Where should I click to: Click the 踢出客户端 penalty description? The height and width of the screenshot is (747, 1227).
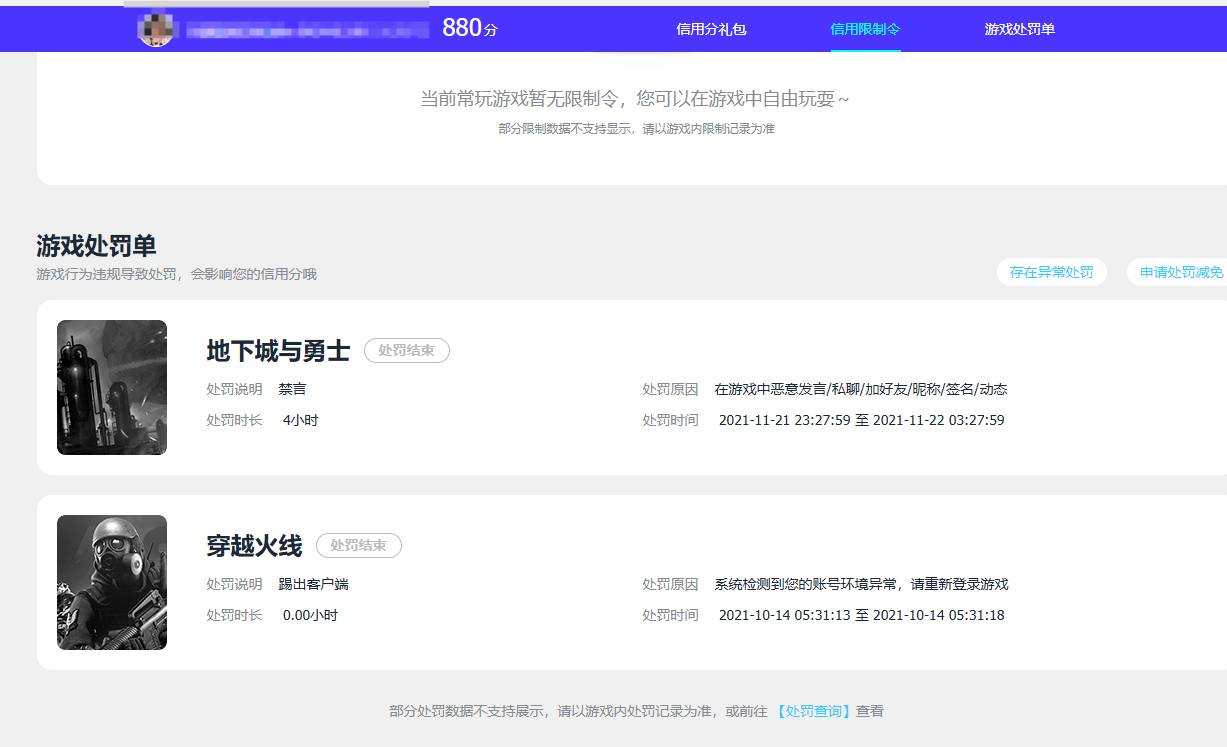tap(313, 584)
